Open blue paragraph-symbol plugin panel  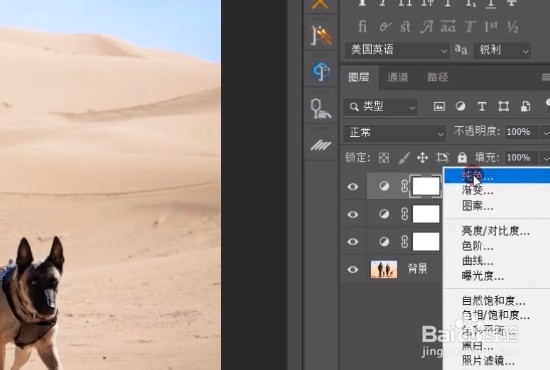[x=321, y=72]
